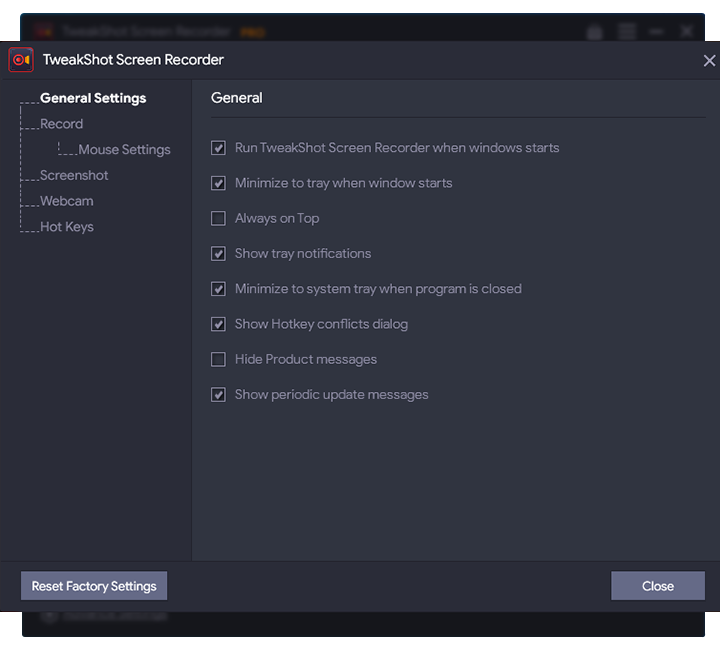The width and height of the screenshot is (720, 659).
Task: Disable Show Hotkey conflicts dialog
Action: point(218,324)
